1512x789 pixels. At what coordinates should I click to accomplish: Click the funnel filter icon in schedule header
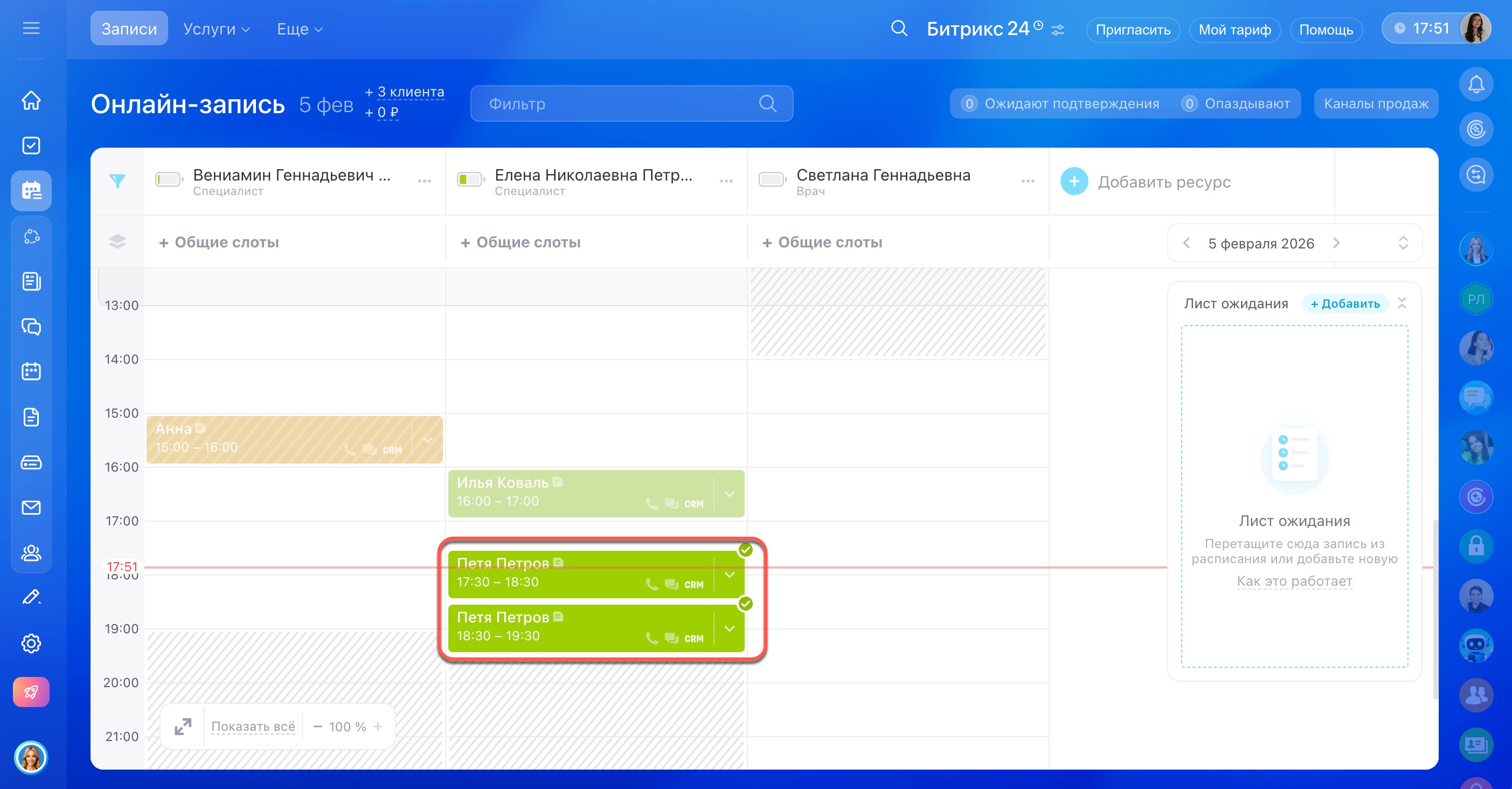pos(117,182)
